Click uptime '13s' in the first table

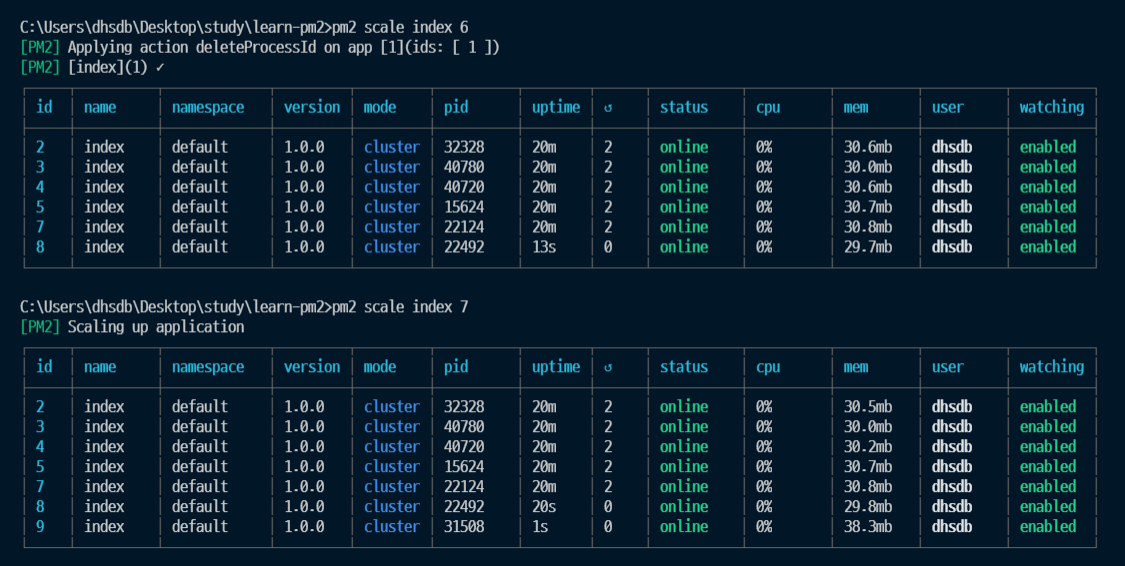(x=544, y=247)
